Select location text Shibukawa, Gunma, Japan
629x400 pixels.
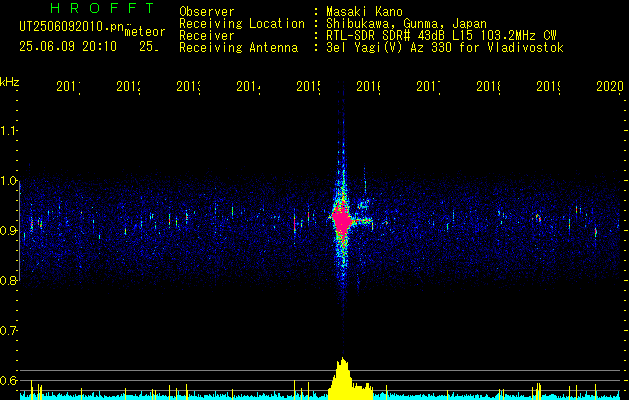406,24
